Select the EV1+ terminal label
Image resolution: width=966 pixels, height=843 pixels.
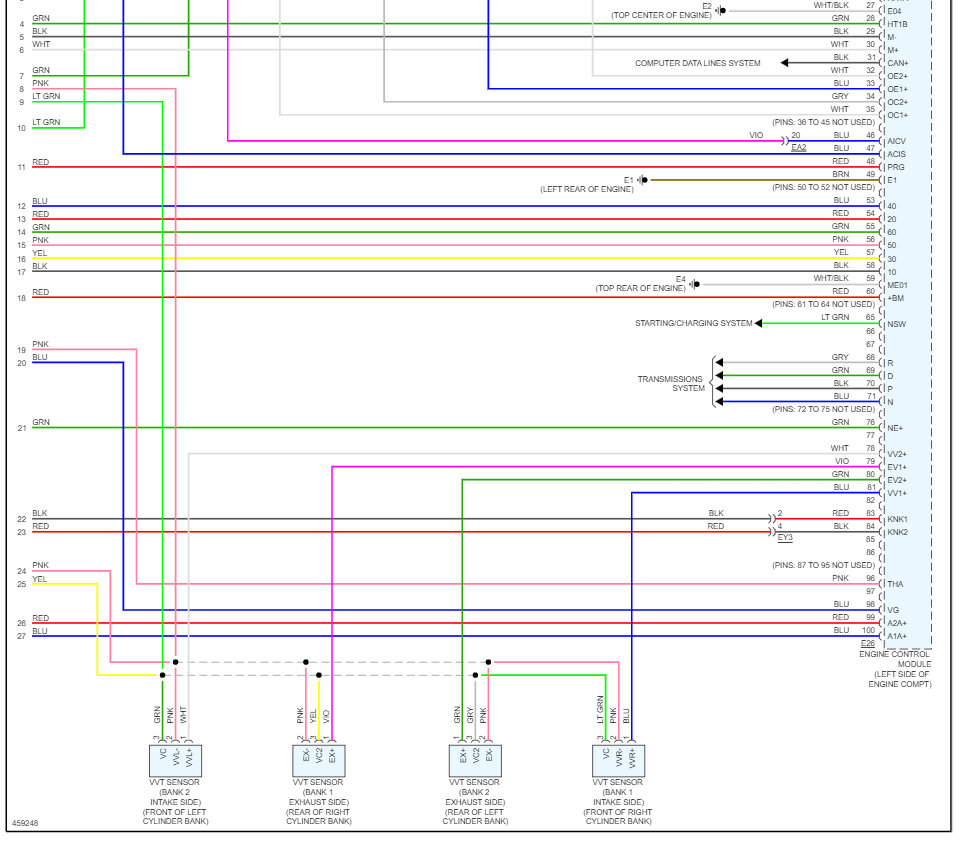(897, 467)
